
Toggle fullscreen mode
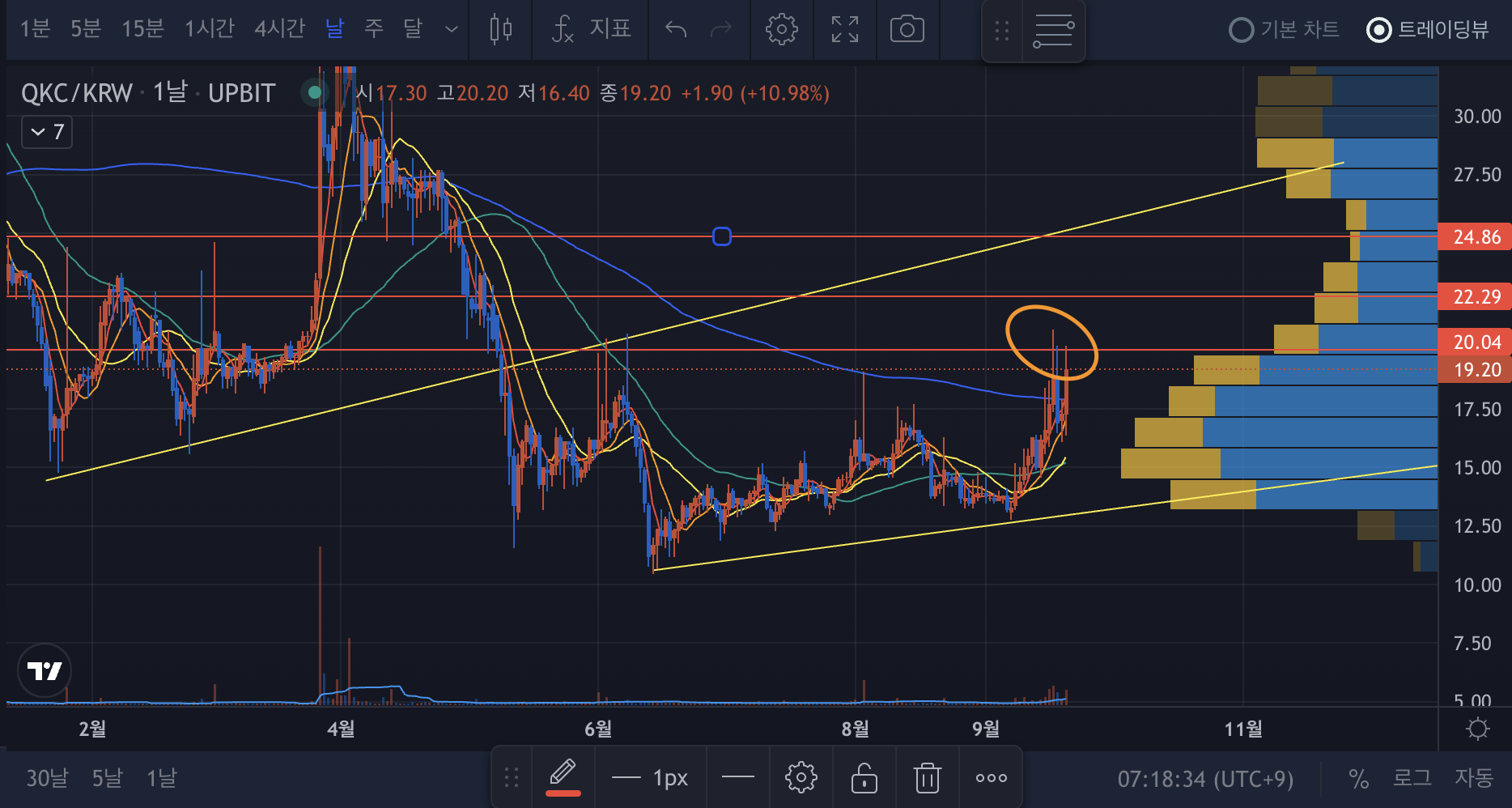[x=845, y=30]
